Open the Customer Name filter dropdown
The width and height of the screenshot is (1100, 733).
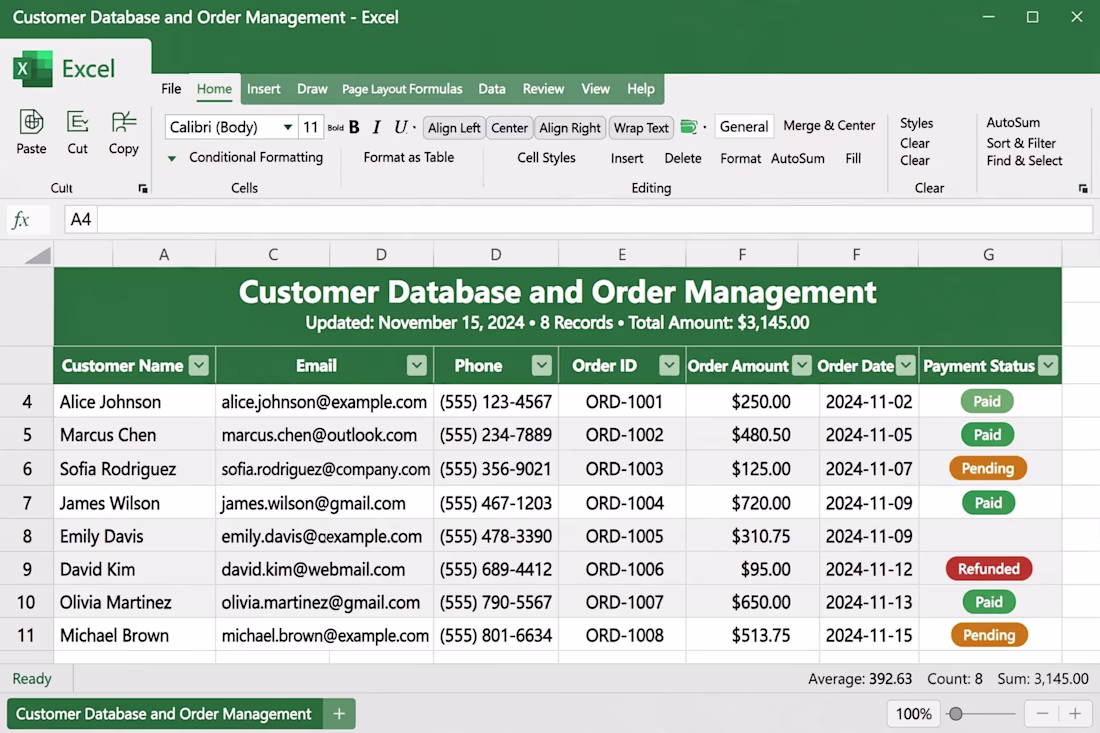[x=199, y=365]
